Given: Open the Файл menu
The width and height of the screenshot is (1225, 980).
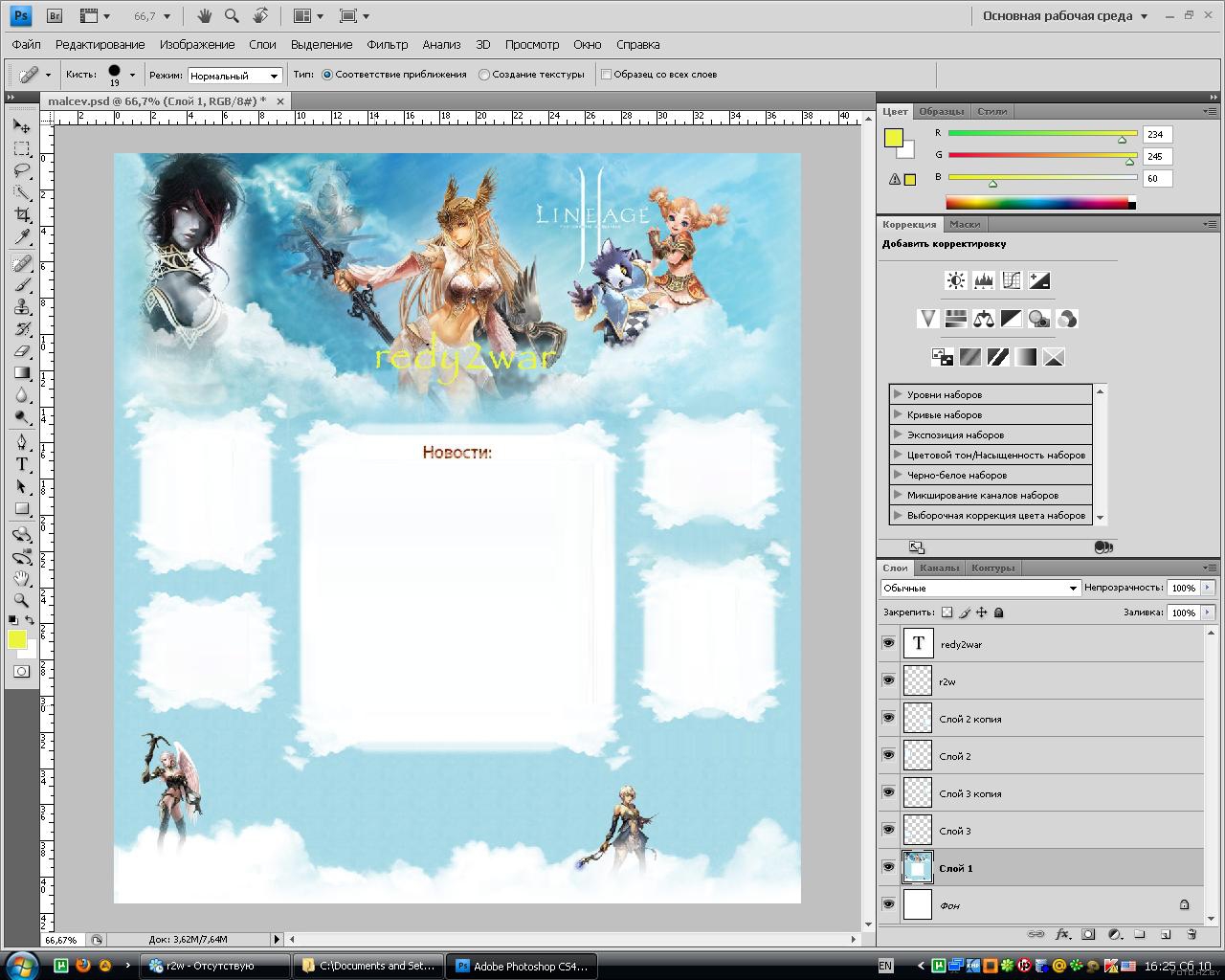Looking at the screenshot, I should point(27,45).
